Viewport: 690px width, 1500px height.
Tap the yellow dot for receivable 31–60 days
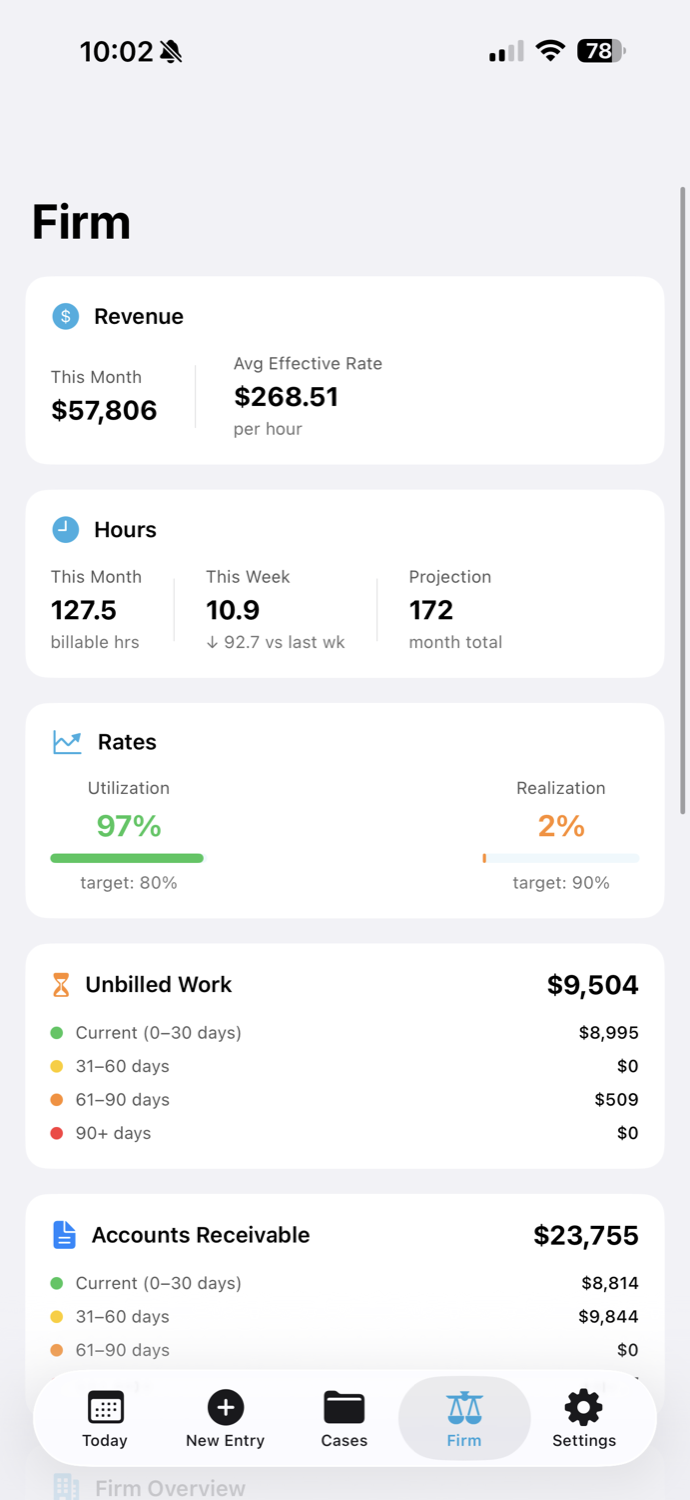point(56,1317)
